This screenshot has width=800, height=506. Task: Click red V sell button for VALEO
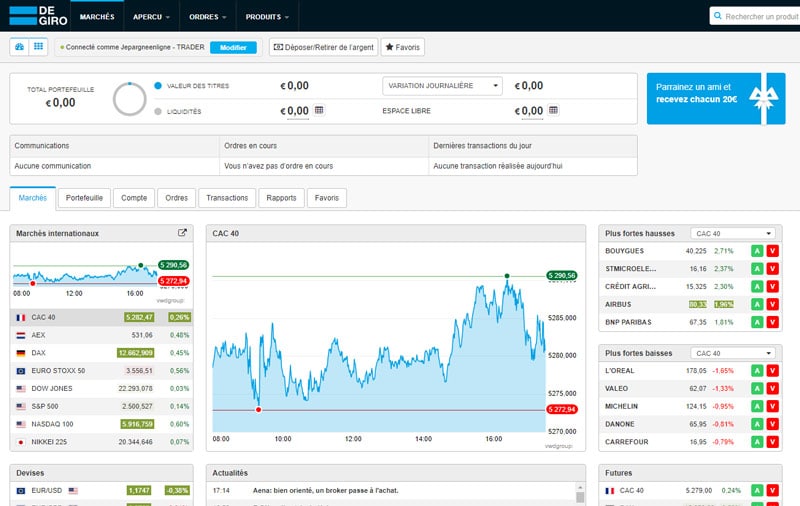pos(772,389)
